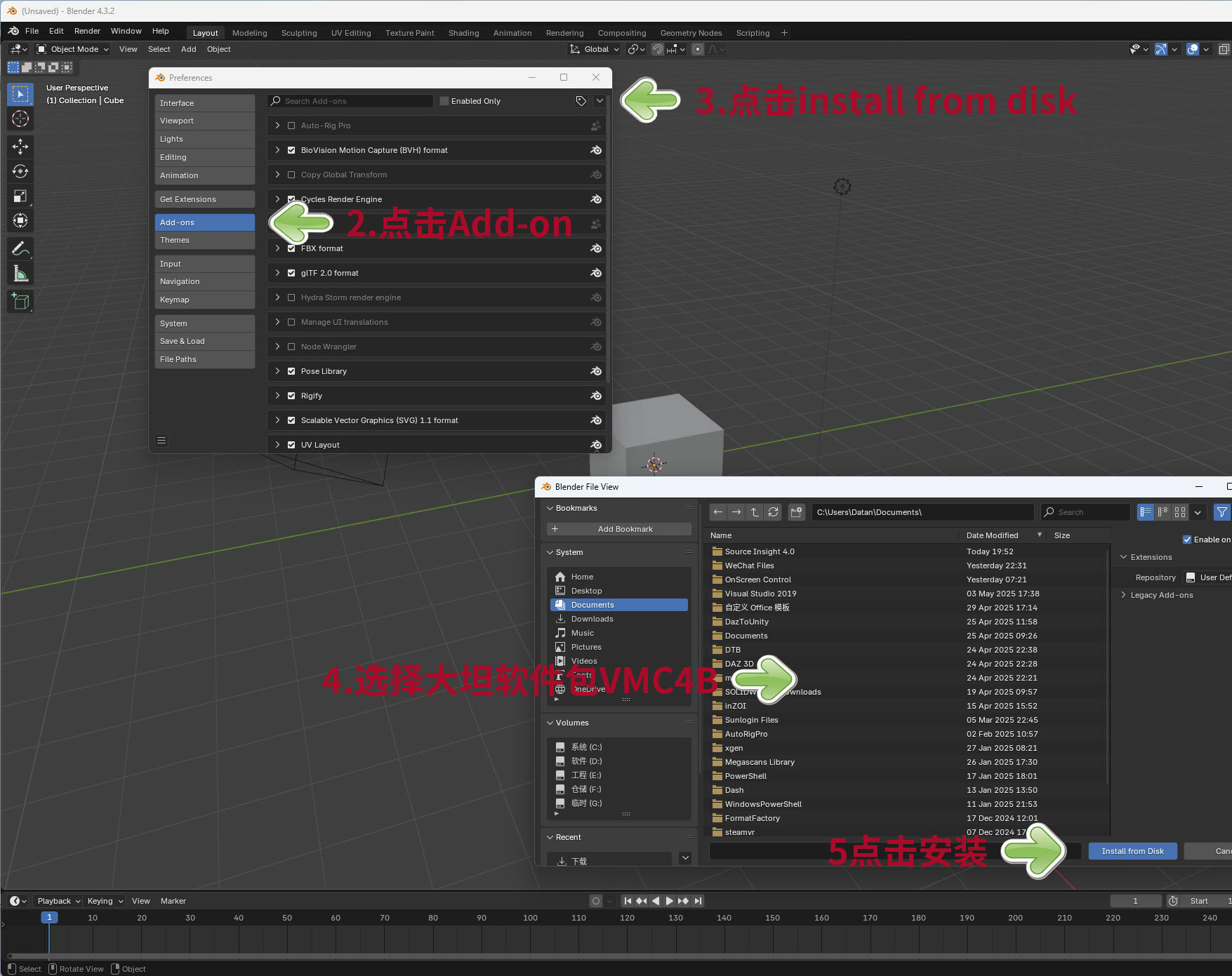This screenshot has width=1232, height=976.
Task: Select the Annotate tool
Action: (20, 248)
